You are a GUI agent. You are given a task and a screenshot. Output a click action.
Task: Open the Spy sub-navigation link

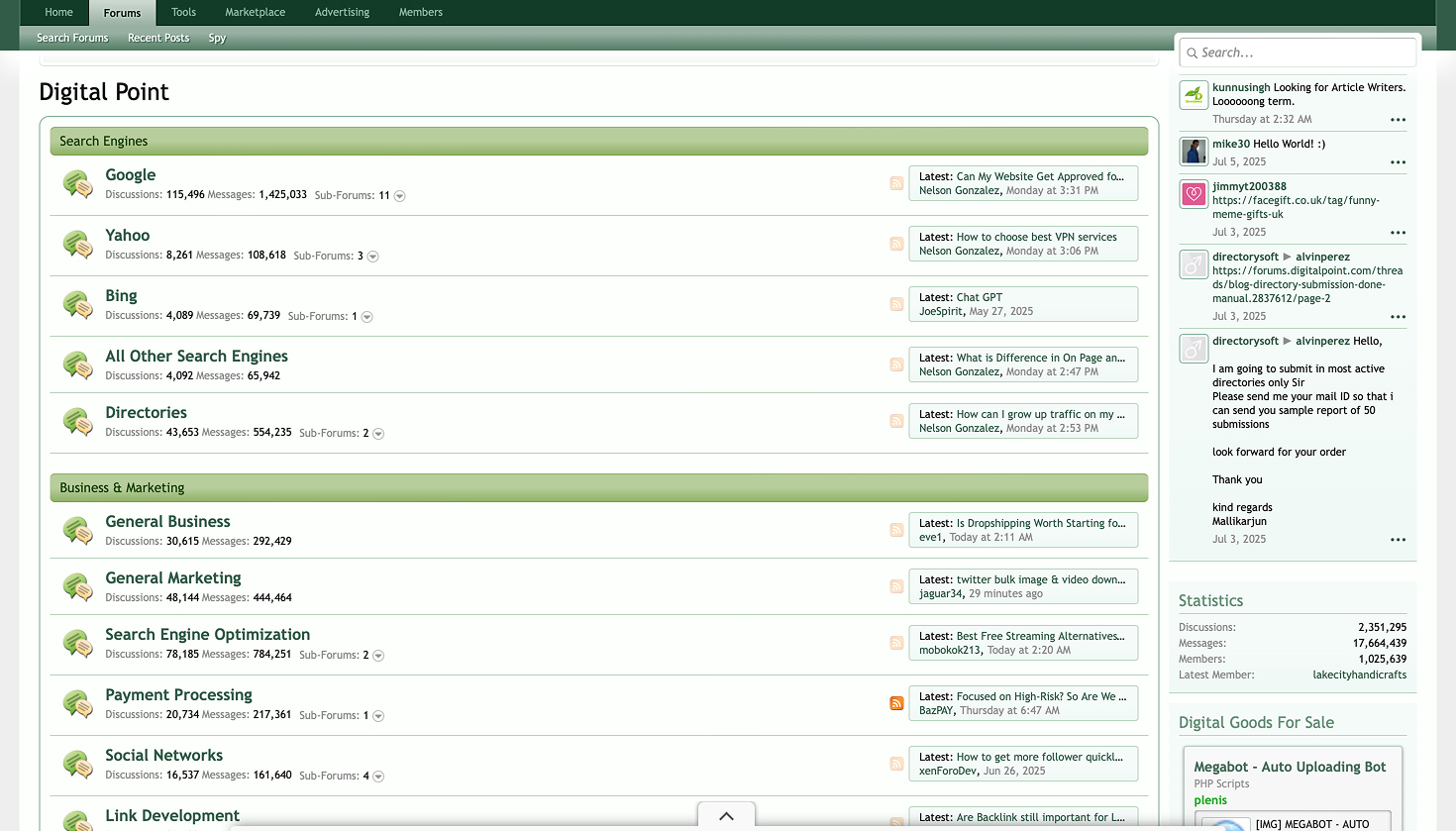tap(217, 38)
